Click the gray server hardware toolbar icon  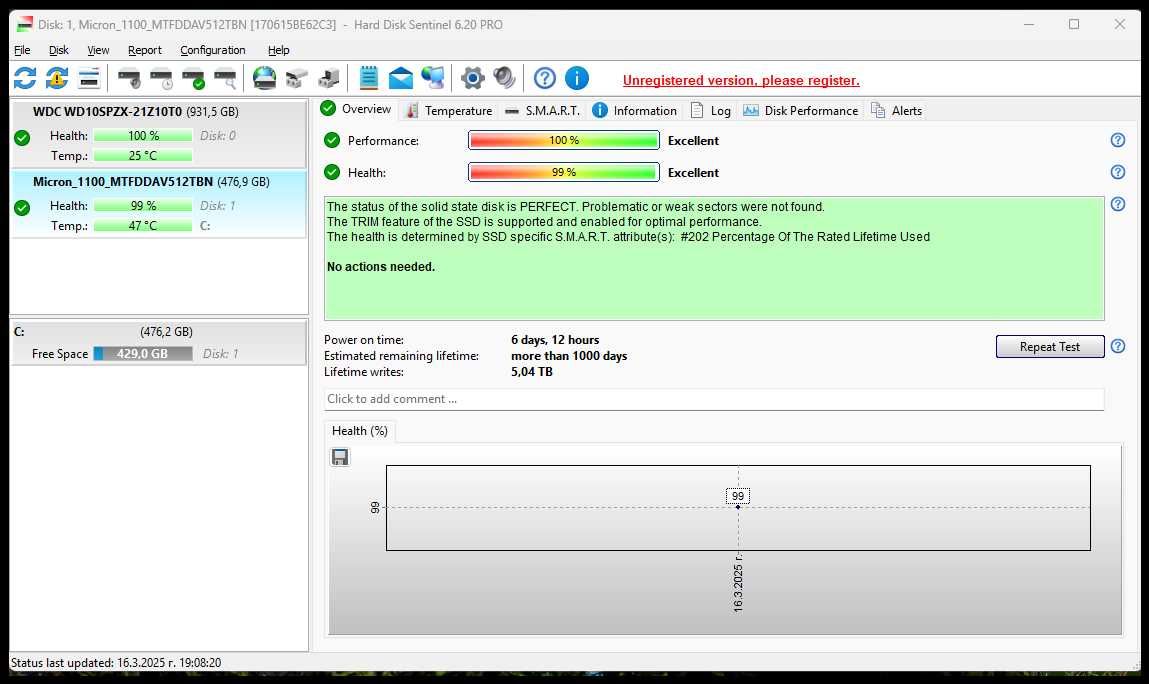(x=328, y=78)
